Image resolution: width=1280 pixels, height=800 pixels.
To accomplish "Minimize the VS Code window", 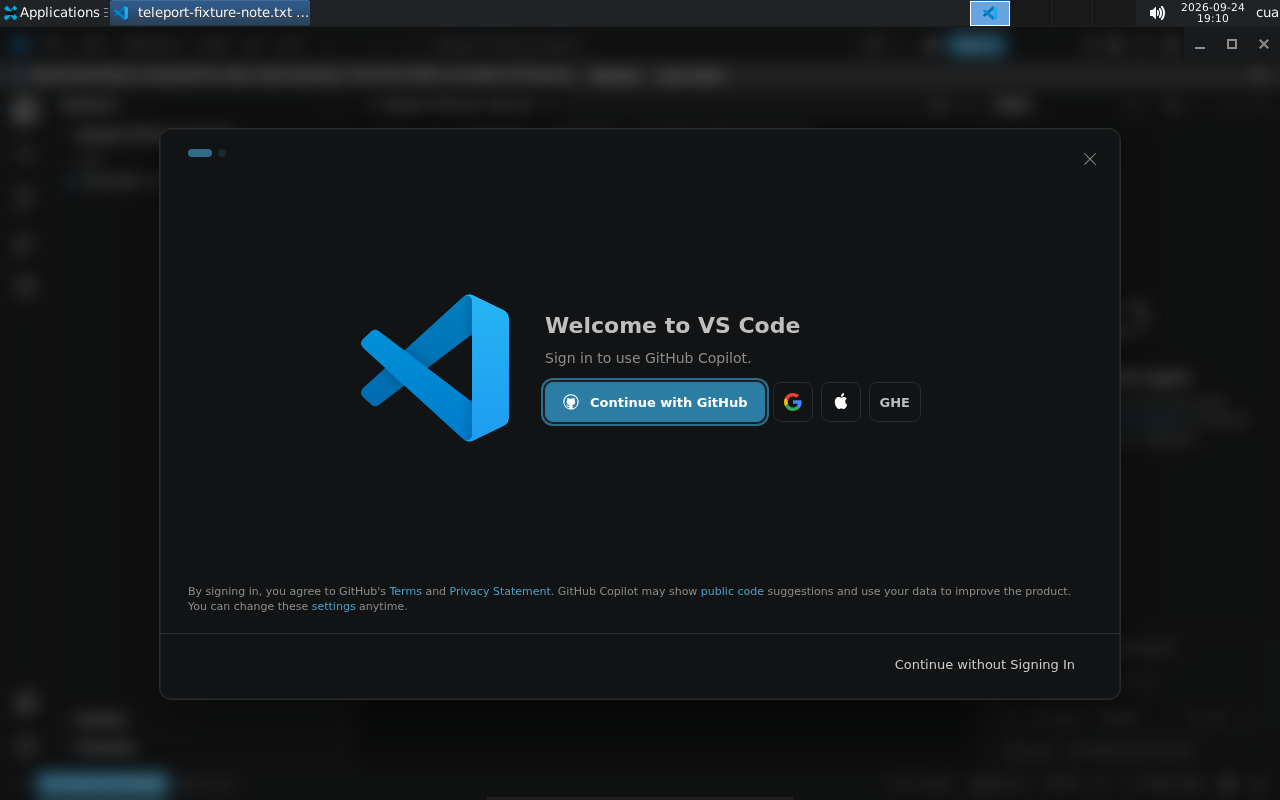I will 1200,44.
